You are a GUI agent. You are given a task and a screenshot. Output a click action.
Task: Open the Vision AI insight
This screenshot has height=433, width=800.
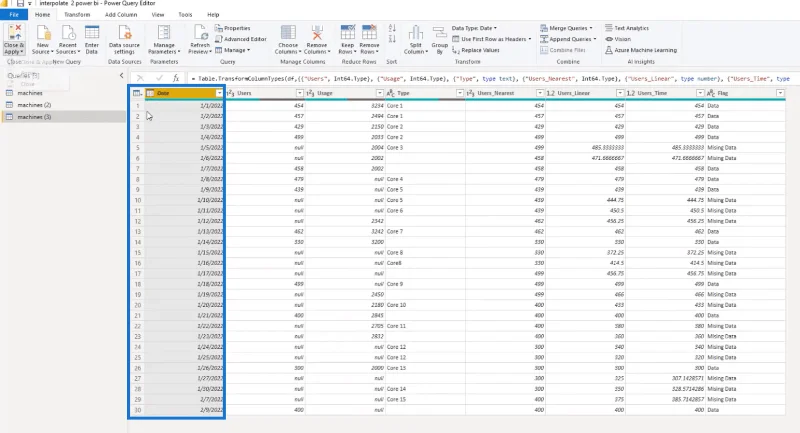click(x=618, y=39)
